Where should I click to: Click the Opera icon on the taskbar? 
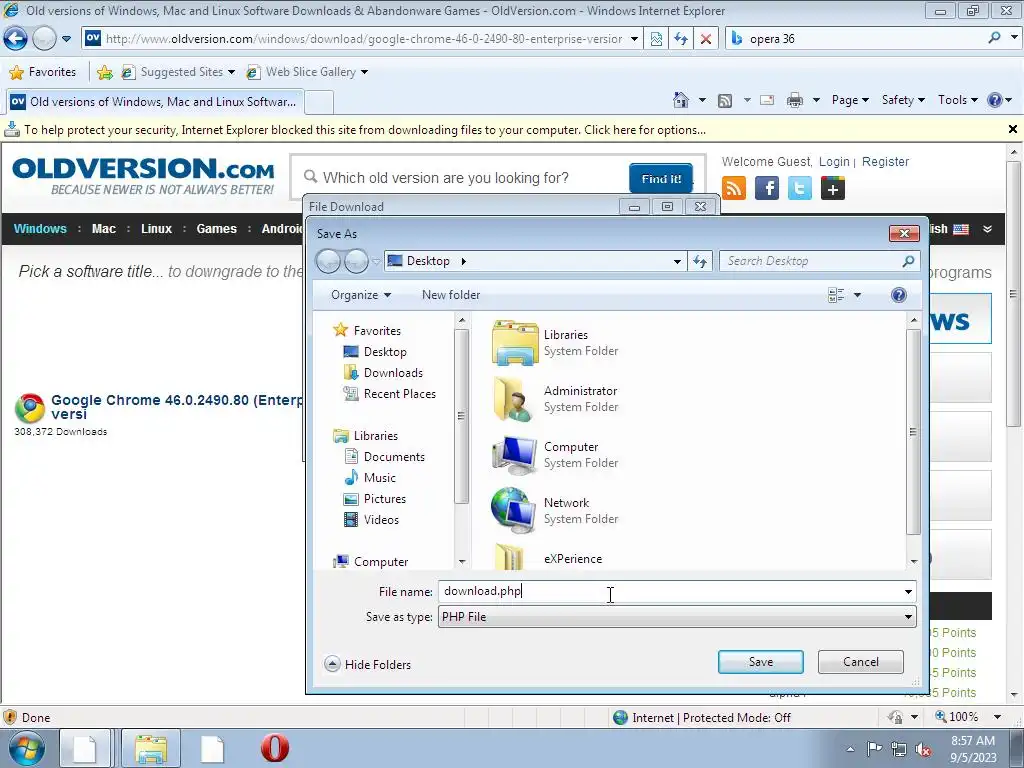[x=275, y=748]
